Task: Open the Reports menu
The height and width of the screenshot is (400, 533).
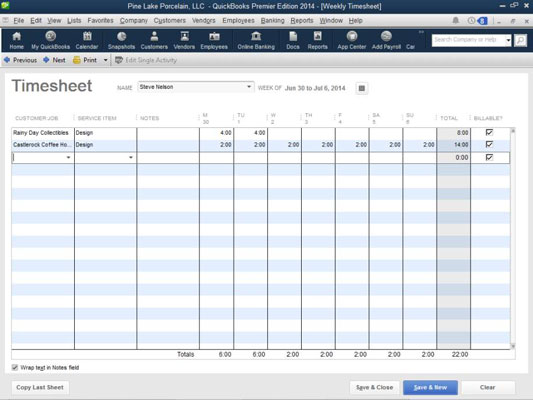Action: (x=302, y=21)
